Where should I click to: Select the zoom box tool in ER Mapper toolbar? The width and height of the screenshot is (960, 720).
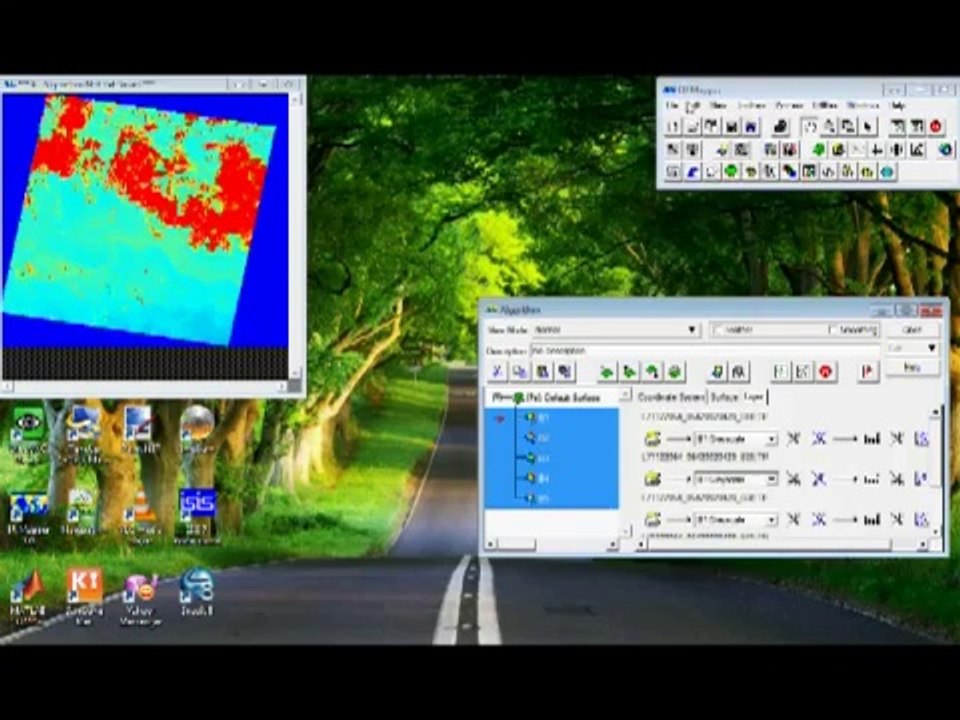[848, 127]
